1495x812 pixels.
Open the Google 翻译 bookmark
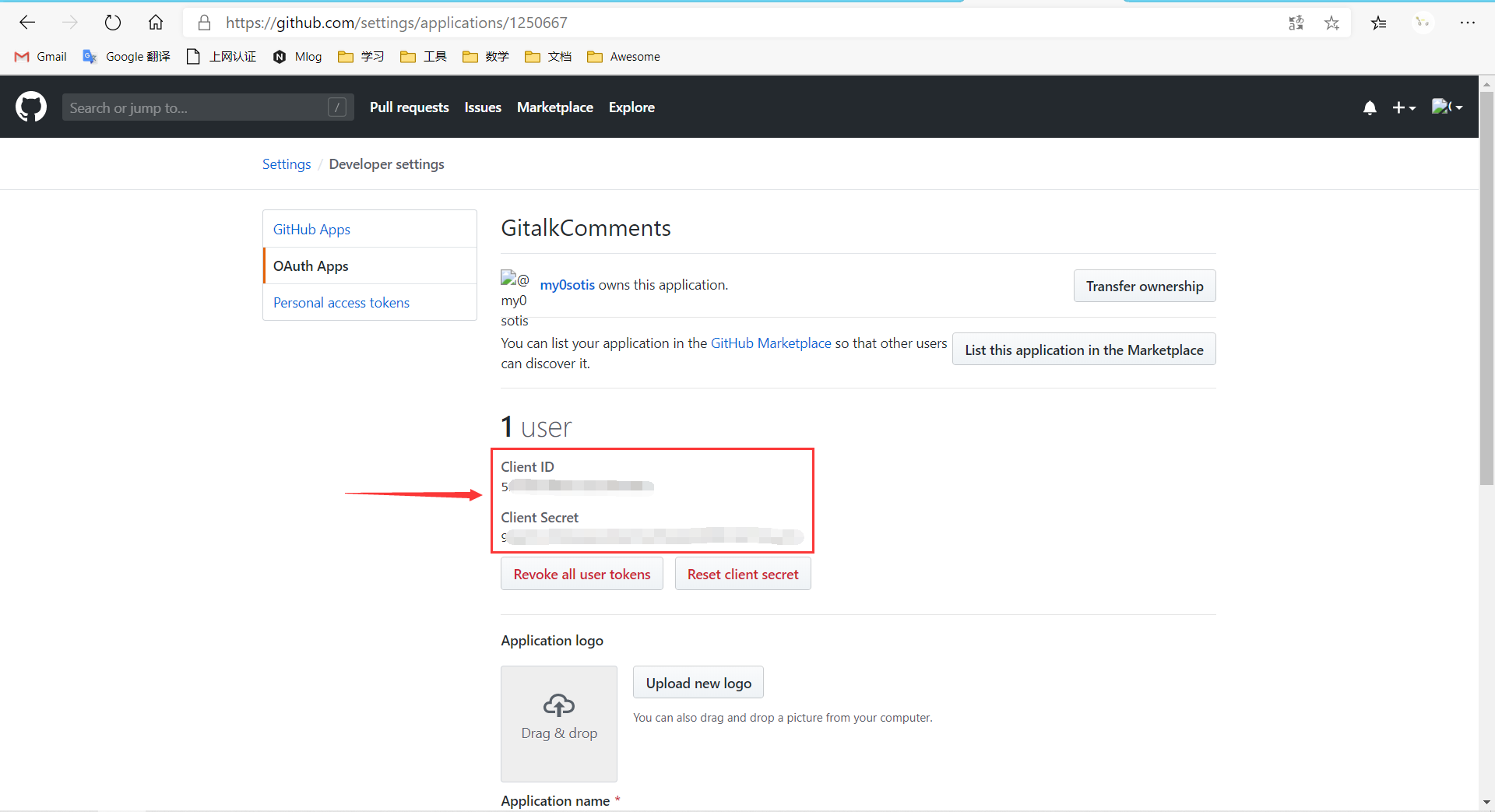[x=126, y=57]
